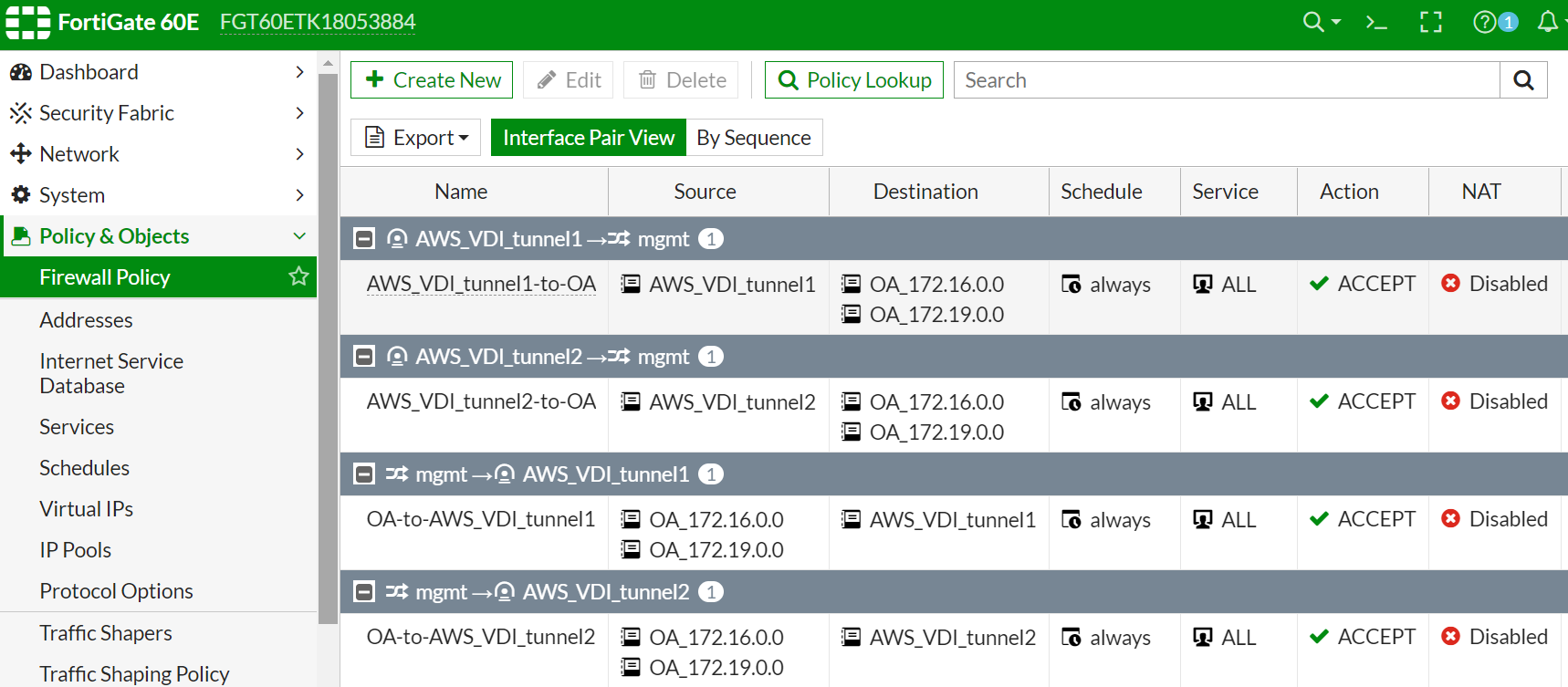Open the Virtual IPs menu item
This screenshot has height=687, width=1568.
click(86, 509)
